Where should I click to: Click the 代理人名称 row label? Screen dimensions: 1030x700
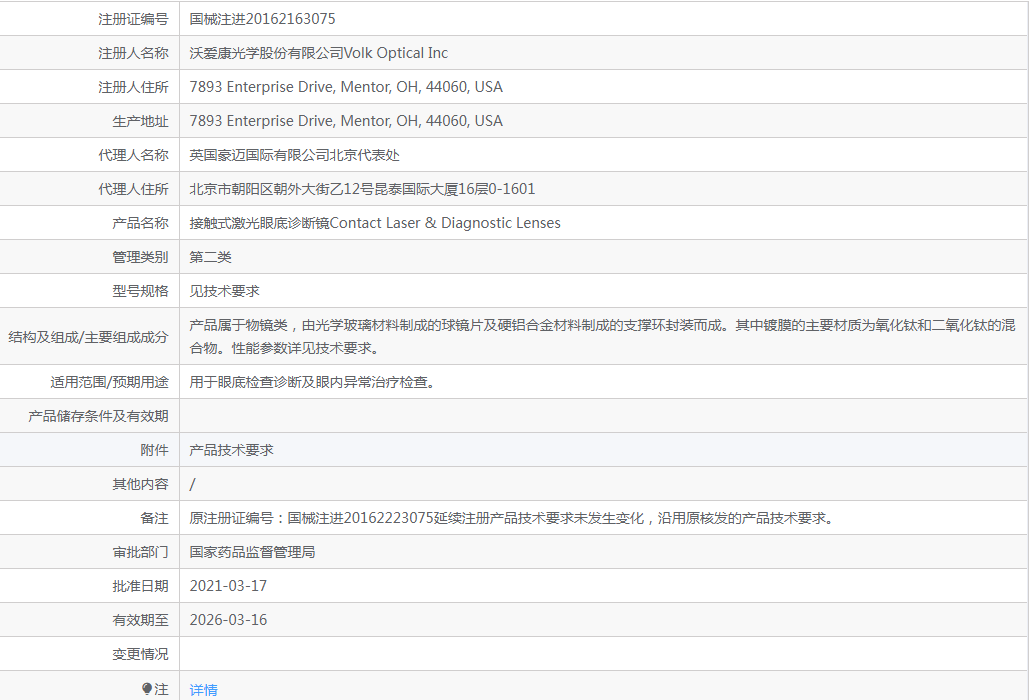tap(133, 156)
